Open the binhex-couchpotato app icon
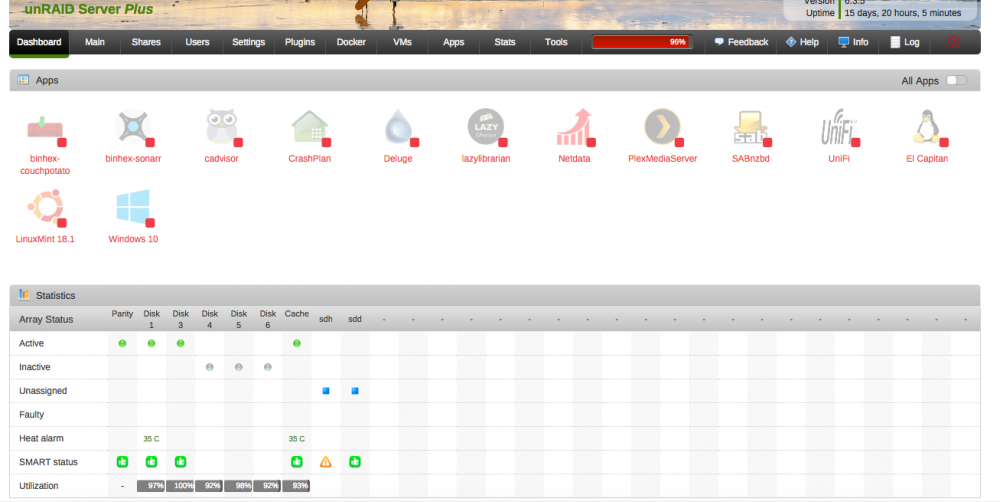The width and height of the screenshot is (1000, 502). [45, 127]
